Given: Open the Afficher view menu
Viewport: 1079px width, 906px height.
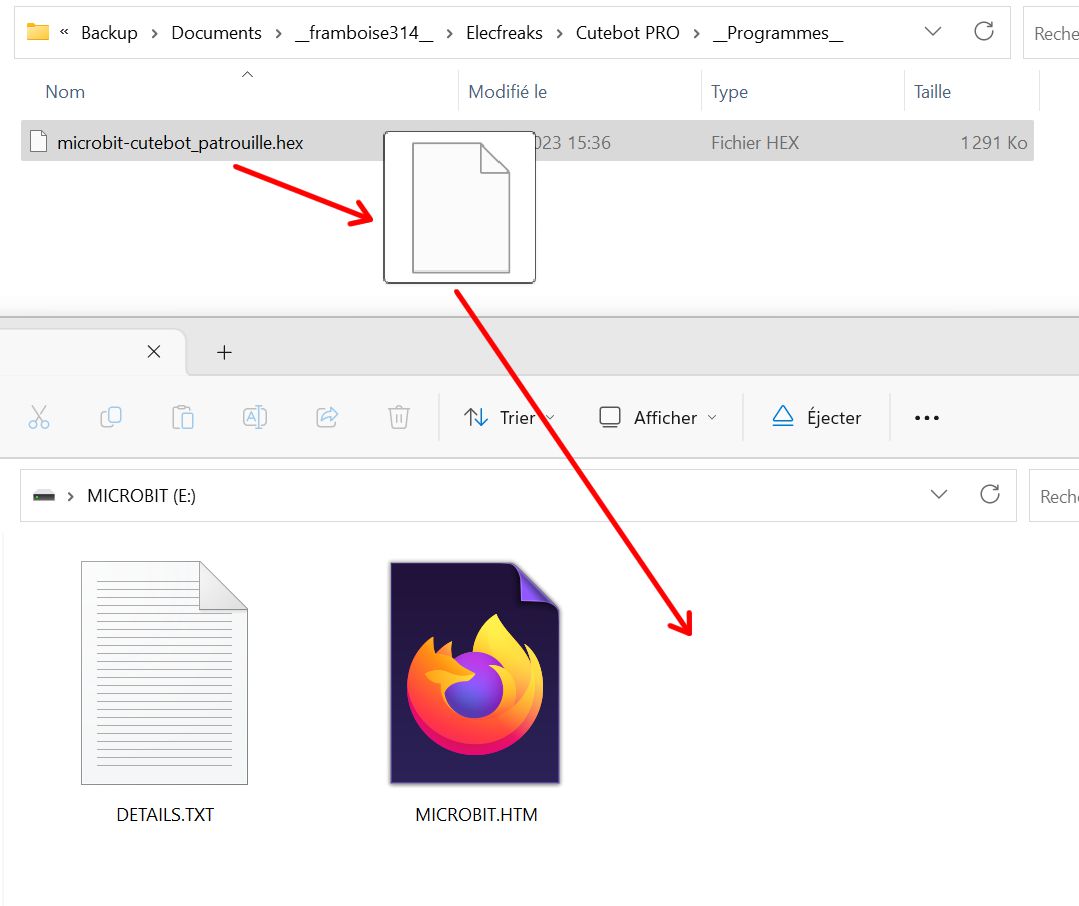Looking at the screenshot, I should pyautogui.click(x=658, y=418).
